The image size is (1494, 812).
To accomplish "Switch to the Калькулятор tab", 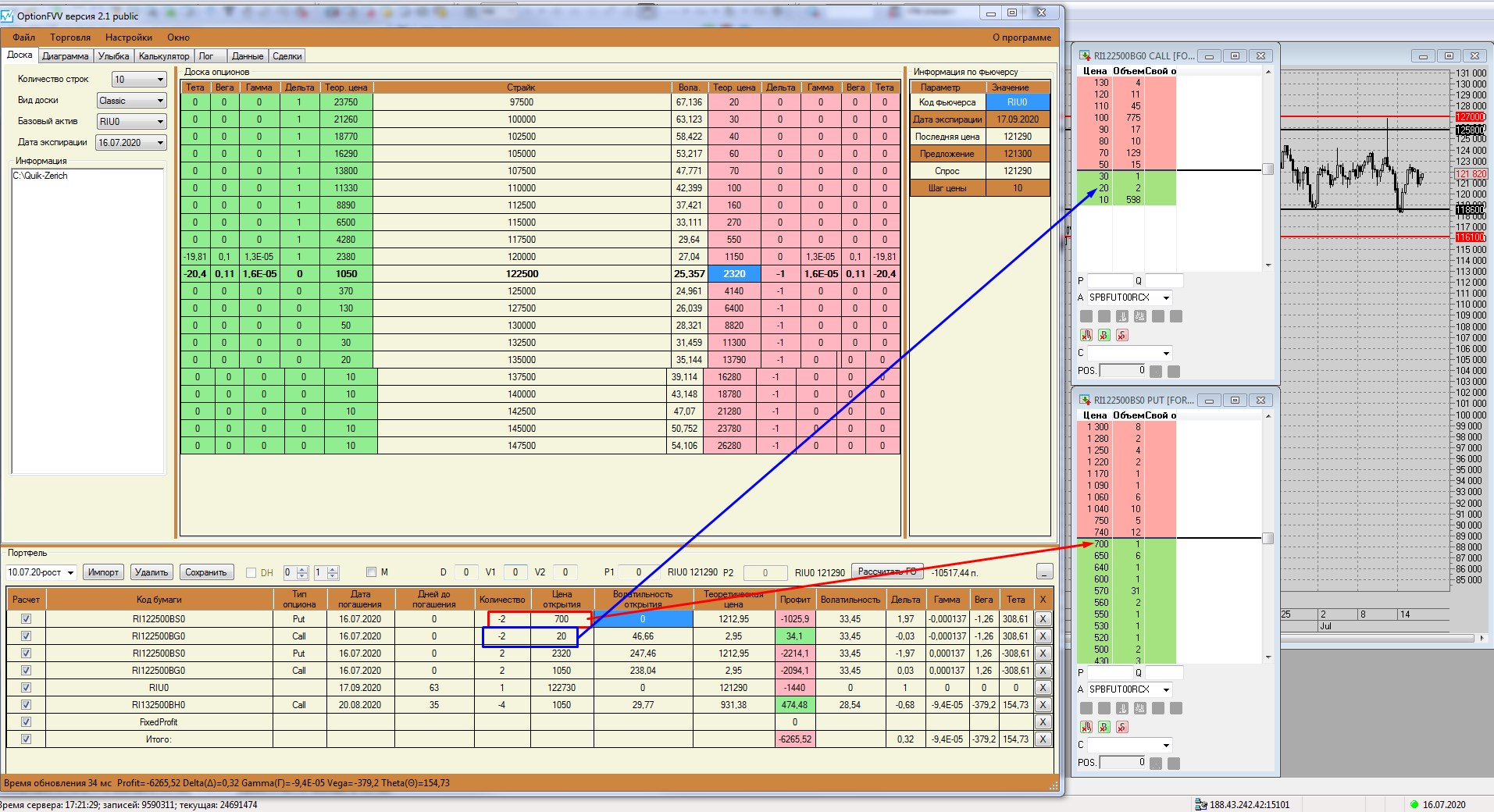I will tap(164, 56).
